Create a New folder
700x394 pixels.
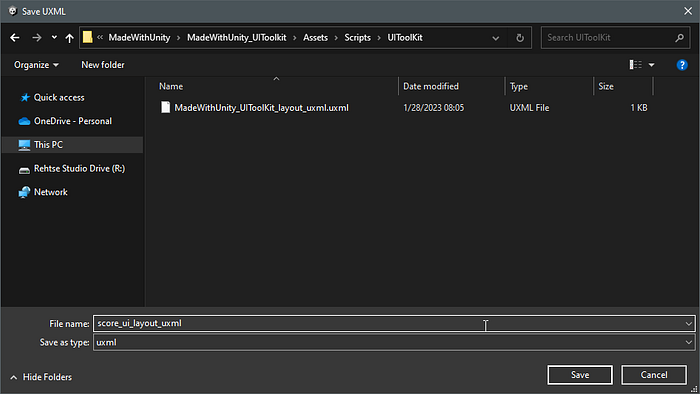tap(103, 65)
